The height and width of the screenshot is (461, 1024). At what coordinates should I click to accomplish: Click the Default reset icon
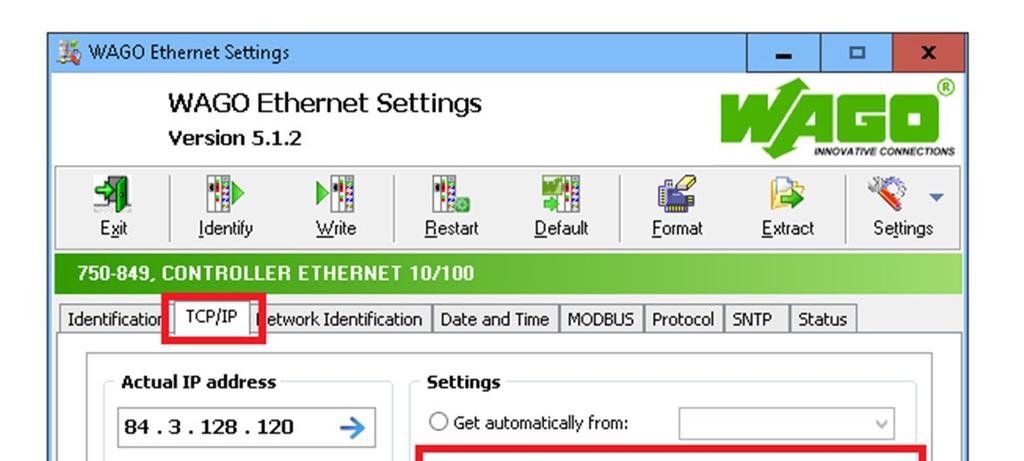(x=561, y=195)
